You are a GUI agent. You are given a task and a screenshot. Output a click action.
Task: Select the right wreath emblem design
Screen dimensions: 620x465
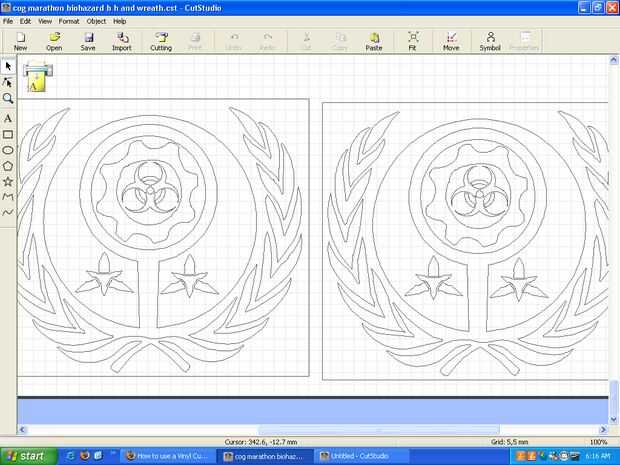click(x=467, y=242)
